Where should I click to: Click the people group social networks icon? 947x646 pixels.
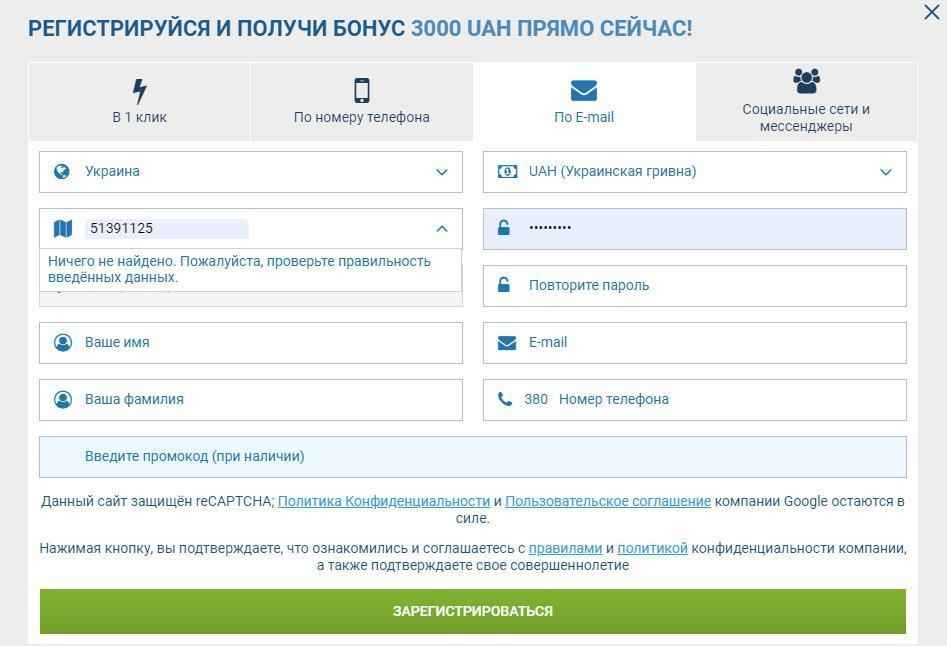pos(806,81)
